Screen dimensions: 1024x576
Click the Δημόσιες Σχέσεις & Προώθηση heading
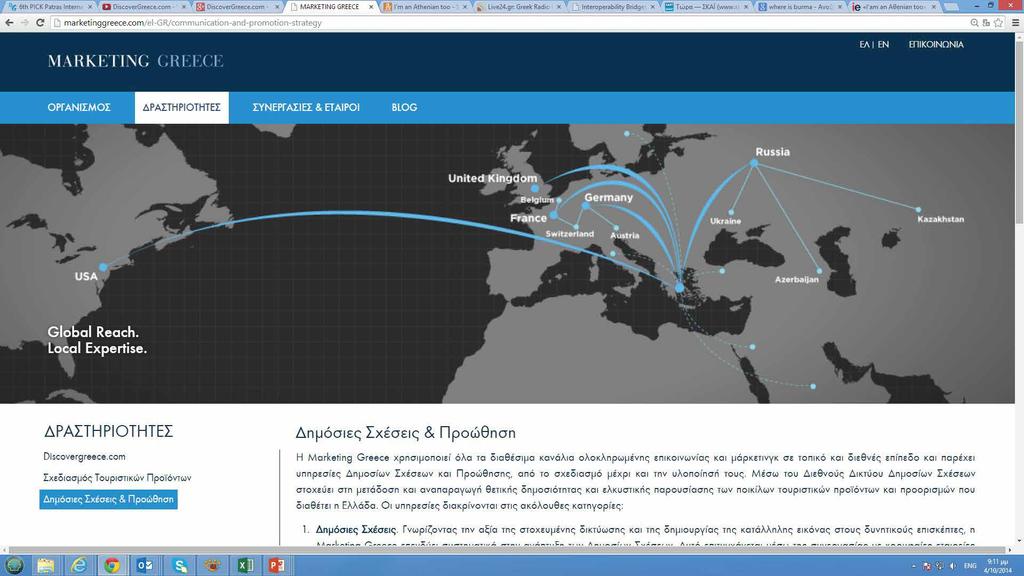406,433
